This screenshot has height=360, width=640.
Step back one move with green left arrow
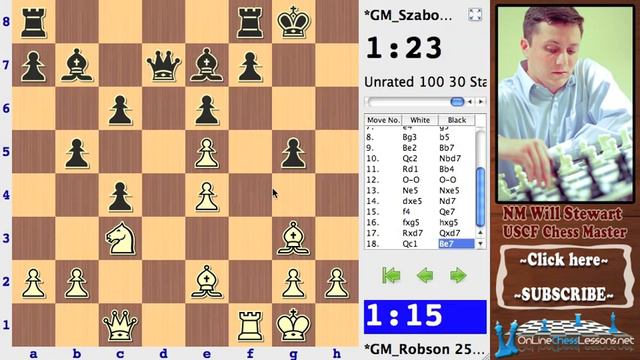click(x=424, y=276)
